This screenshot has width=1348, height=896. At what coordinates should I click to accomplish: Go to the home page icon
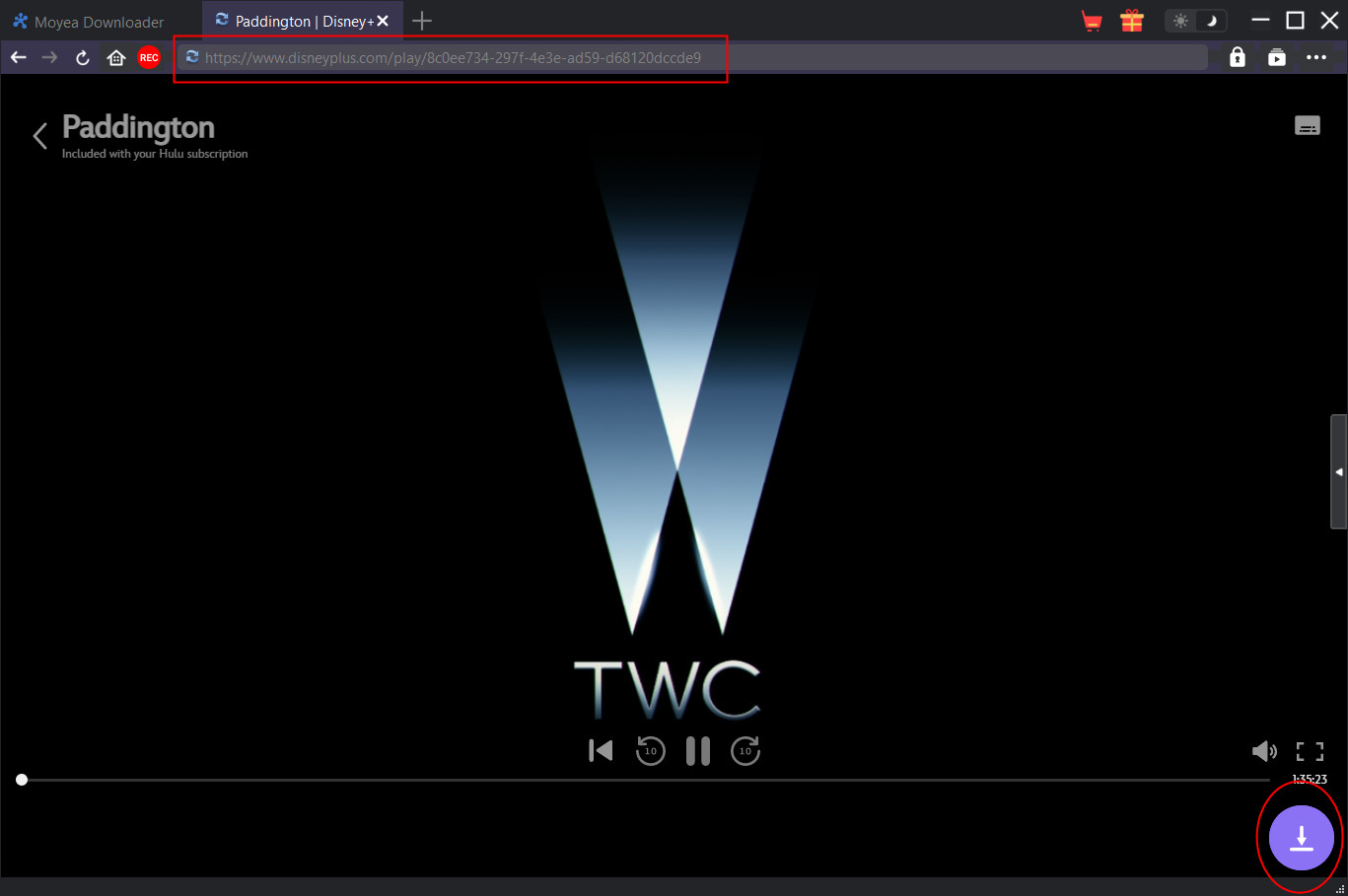(x=116, y=58)
